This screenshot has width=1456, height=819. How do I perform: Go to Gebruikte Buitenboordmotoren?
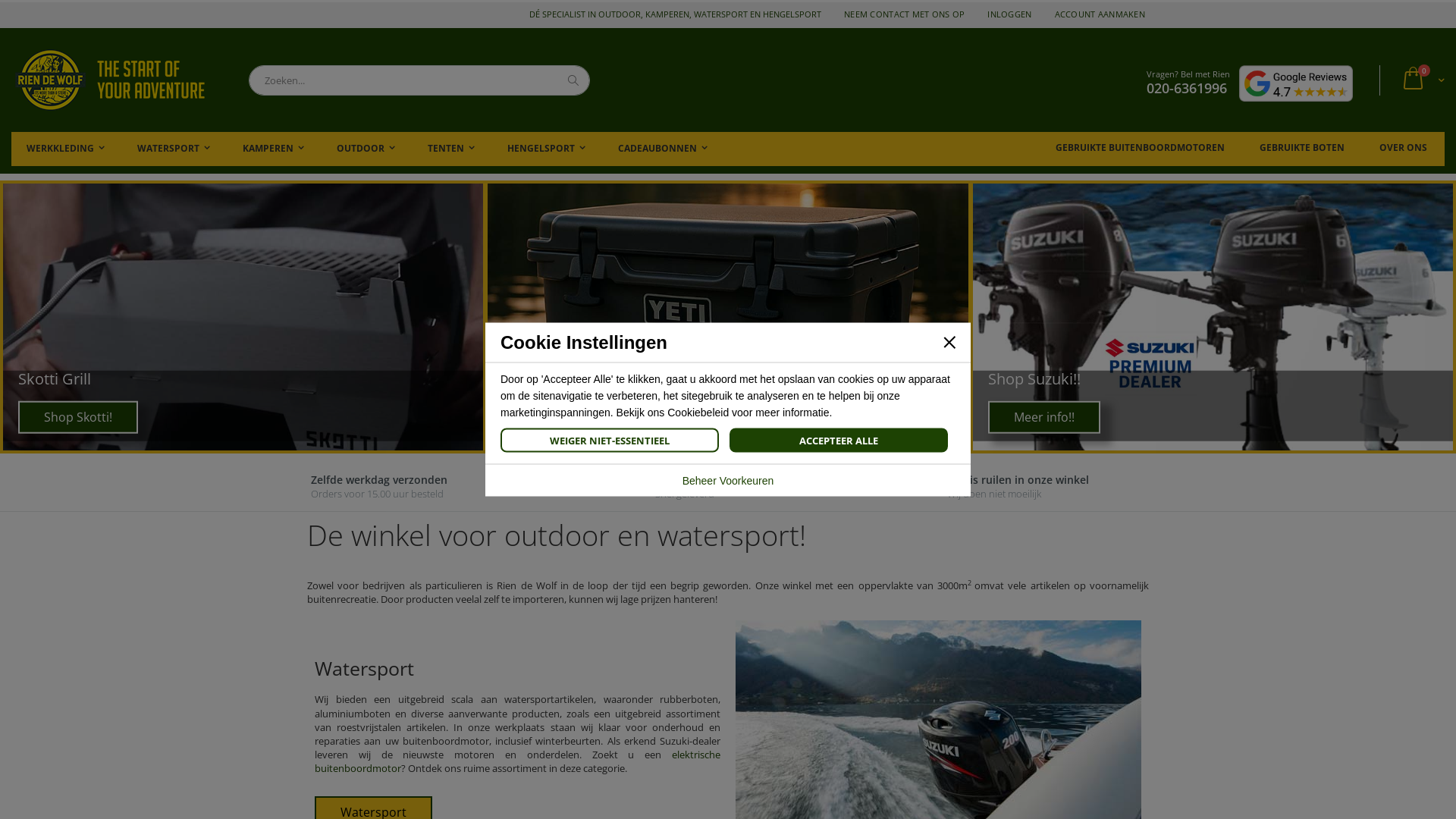coord(1140,148)
